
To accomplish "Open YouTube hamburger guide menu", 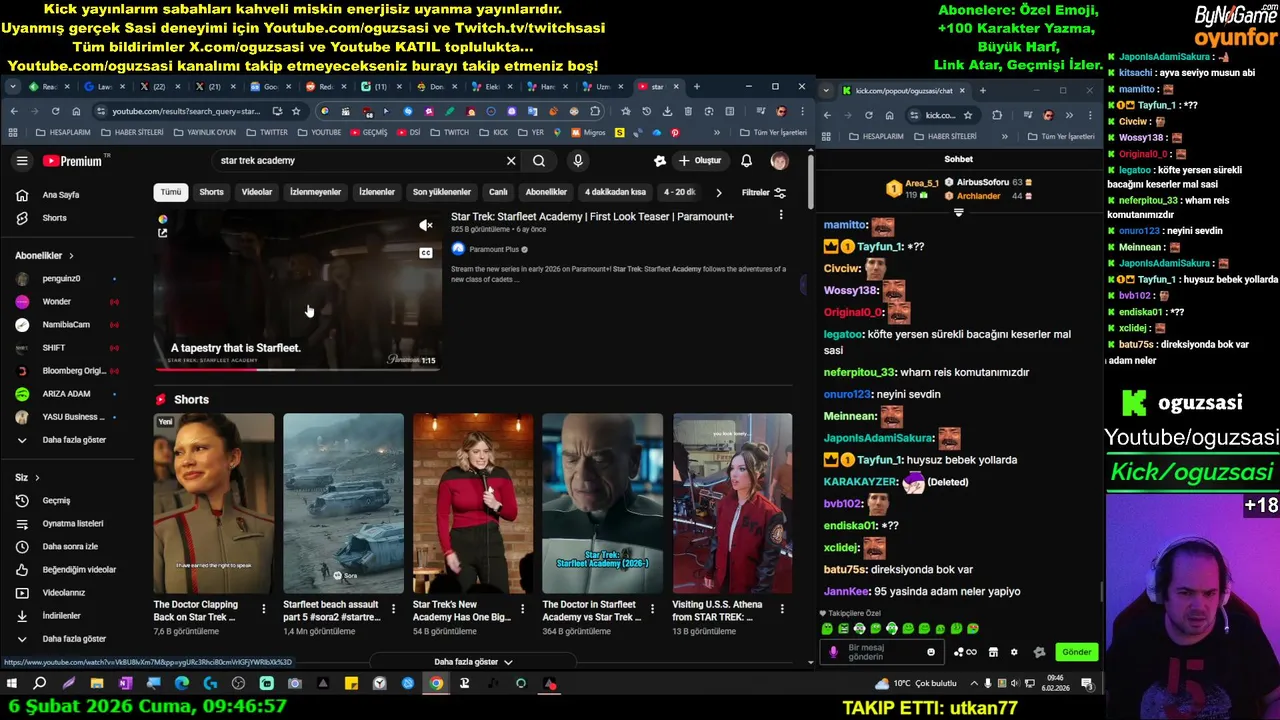I will click(x=22, y=161).
